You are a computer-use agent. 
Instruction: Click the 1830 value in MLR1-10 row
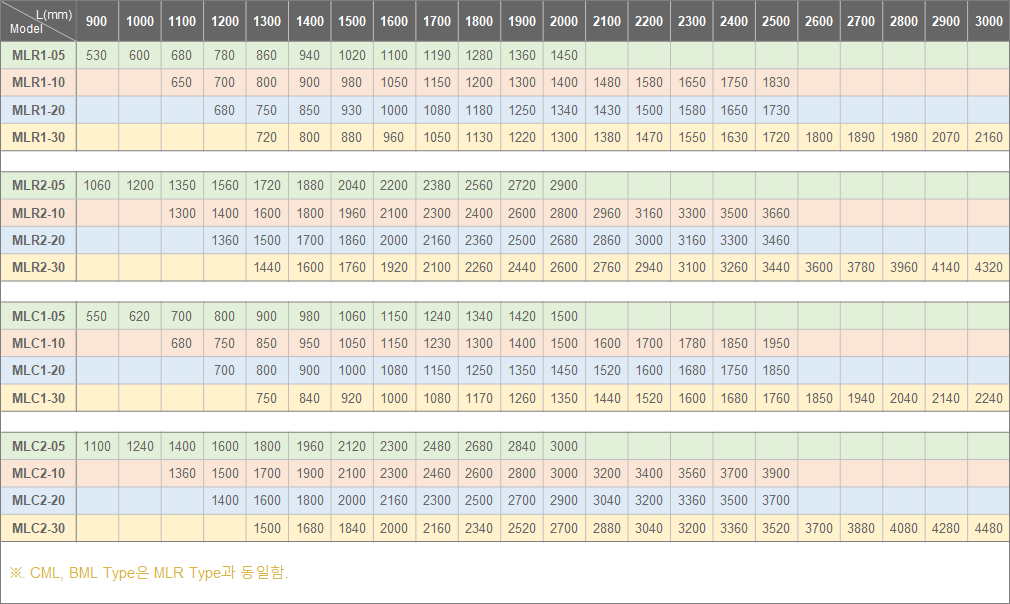(x=776, y=83)
